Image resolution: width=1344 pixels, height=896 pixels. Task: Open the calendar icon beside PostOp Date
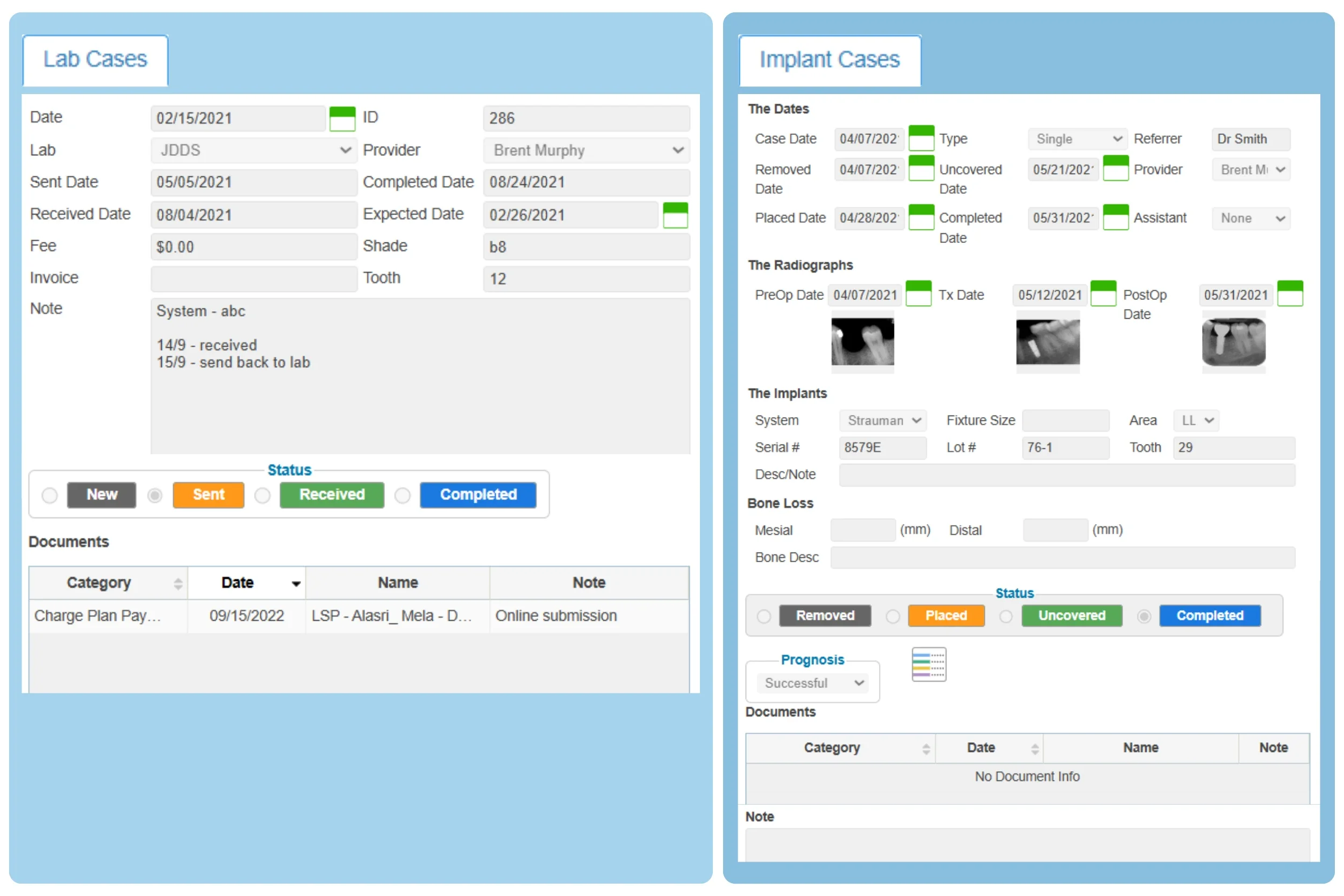(1291, 292)
